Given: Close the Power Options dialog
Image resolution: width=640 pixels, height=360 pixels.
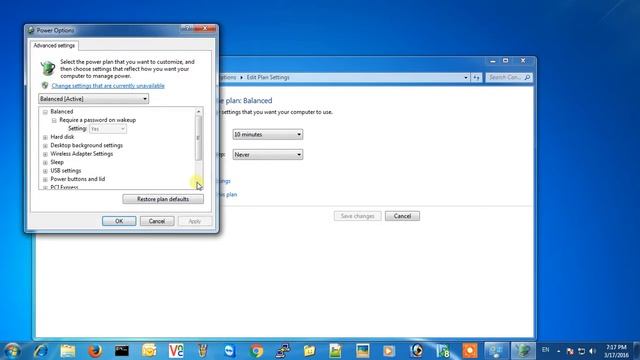Looking at the screenshot, I should (205, 29).
